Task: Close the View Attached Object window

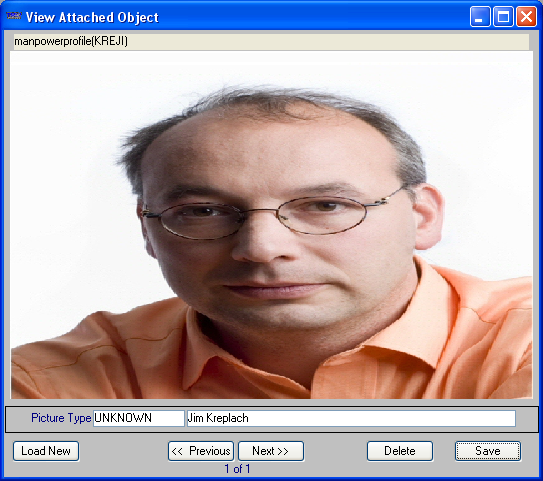Action: (x=526, y=16)
